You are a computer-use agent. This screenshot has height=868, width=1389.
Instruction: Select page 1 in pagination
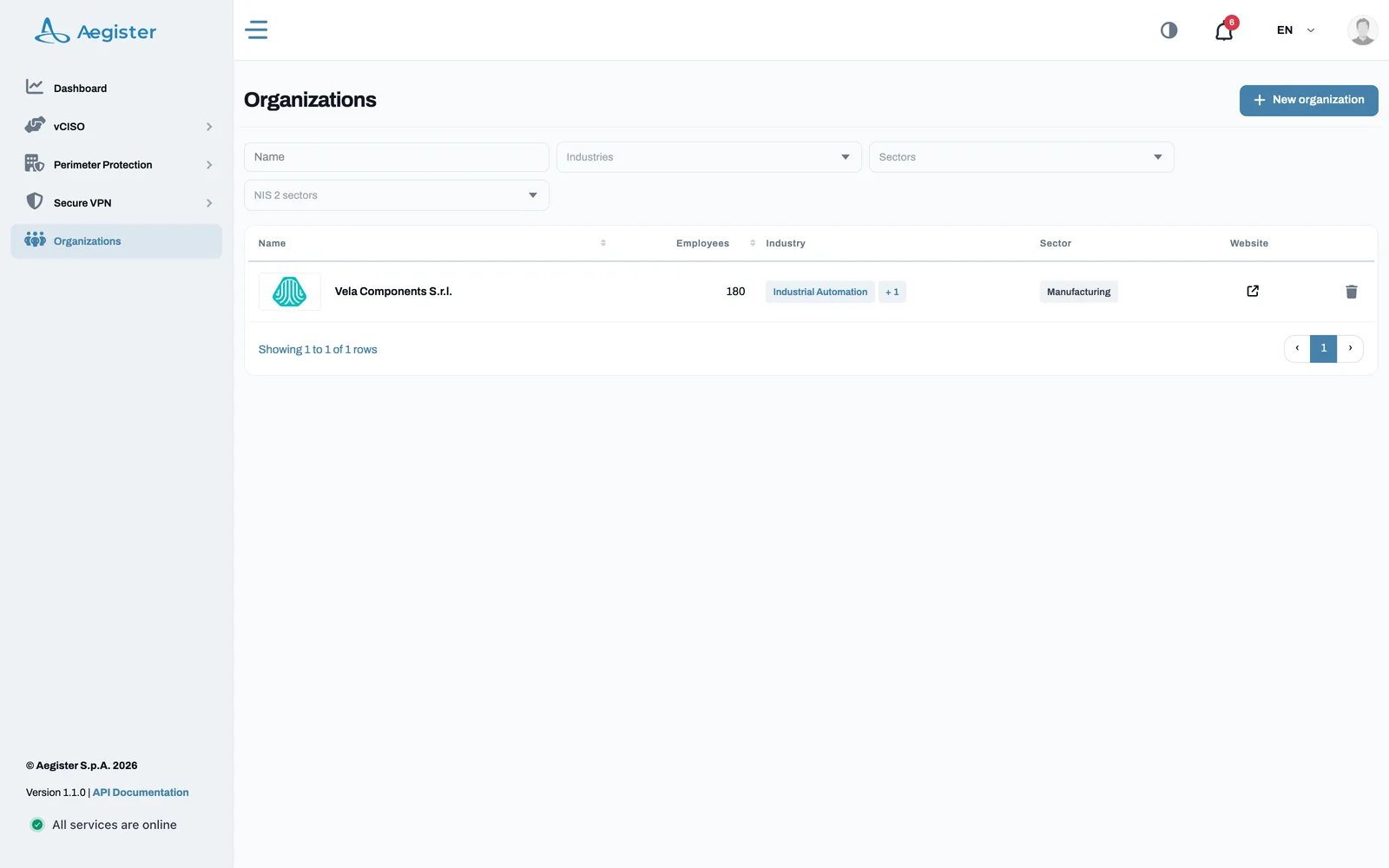point(1324,348)
